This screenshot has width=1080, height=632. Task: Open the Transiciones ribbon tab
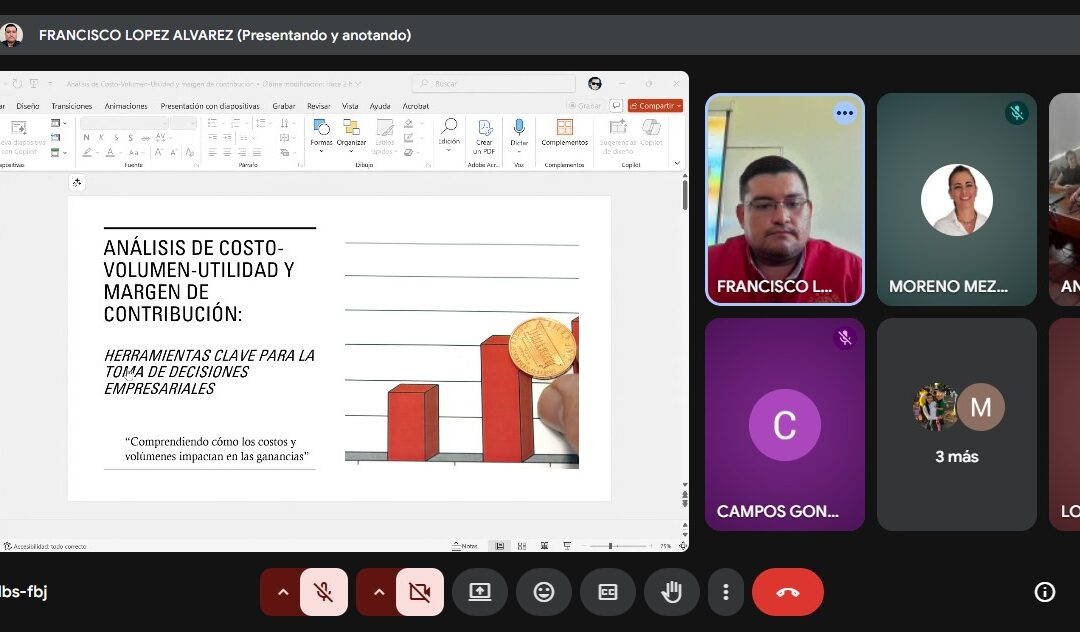[x=72, y=106]
